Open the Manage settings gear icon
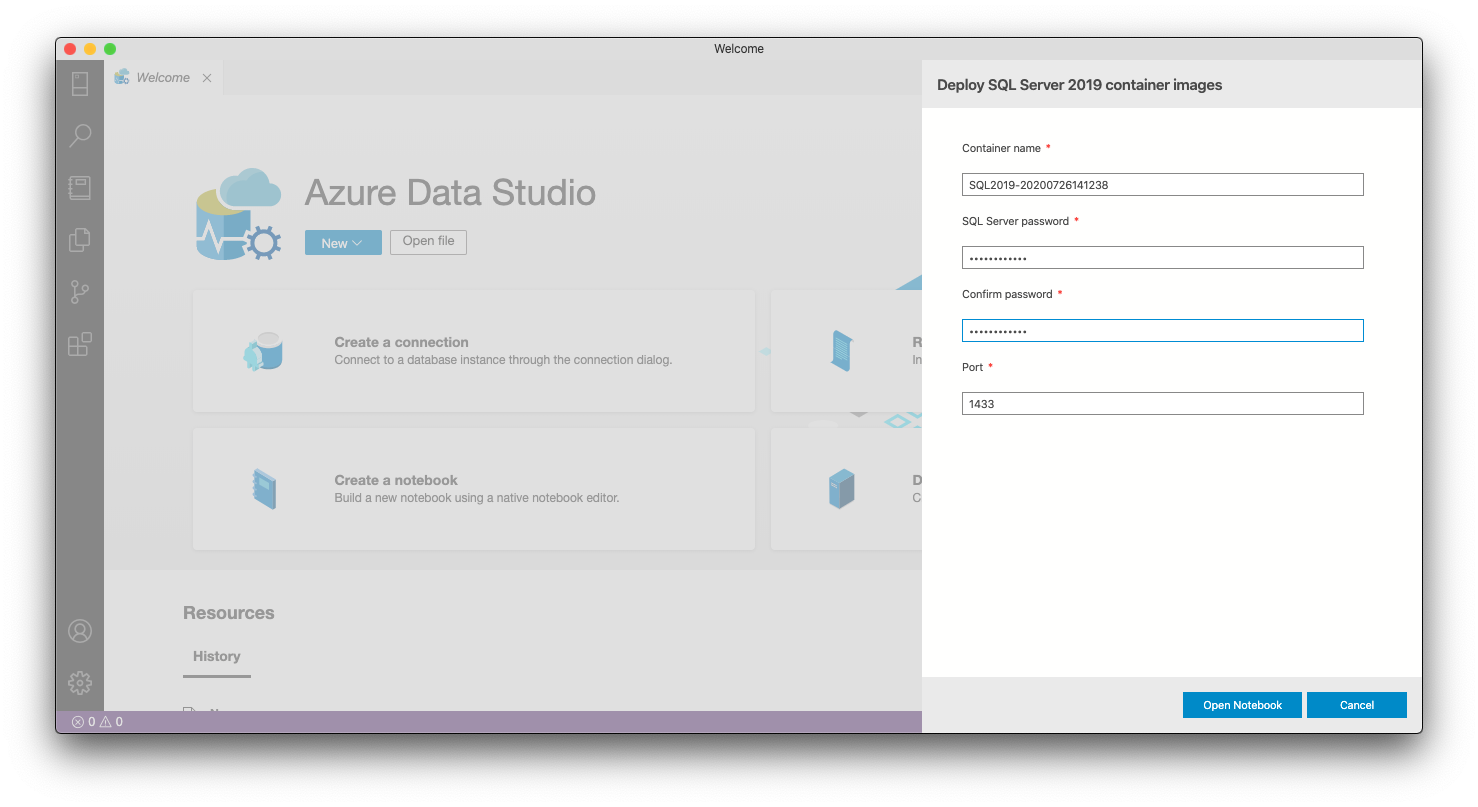1478x807 pixels. 80,683
